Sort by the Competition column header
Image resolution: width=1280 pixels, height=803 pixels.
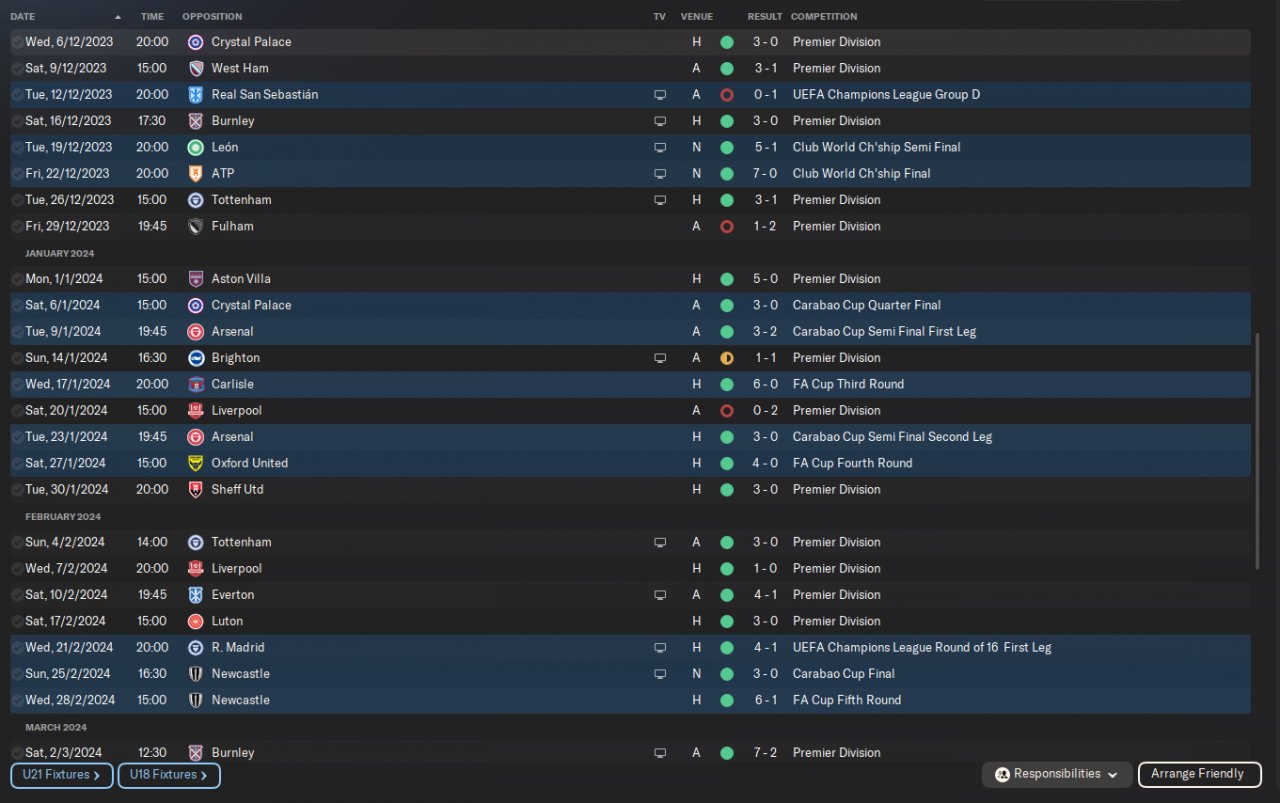tap(823, 16)
